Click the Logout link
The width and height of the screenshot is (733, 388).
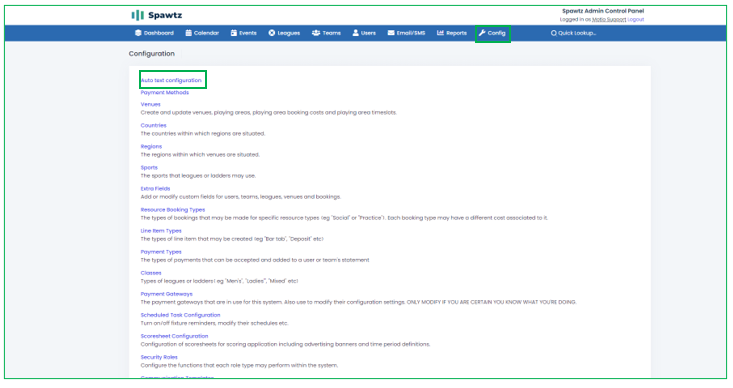(x=636, y=20)
